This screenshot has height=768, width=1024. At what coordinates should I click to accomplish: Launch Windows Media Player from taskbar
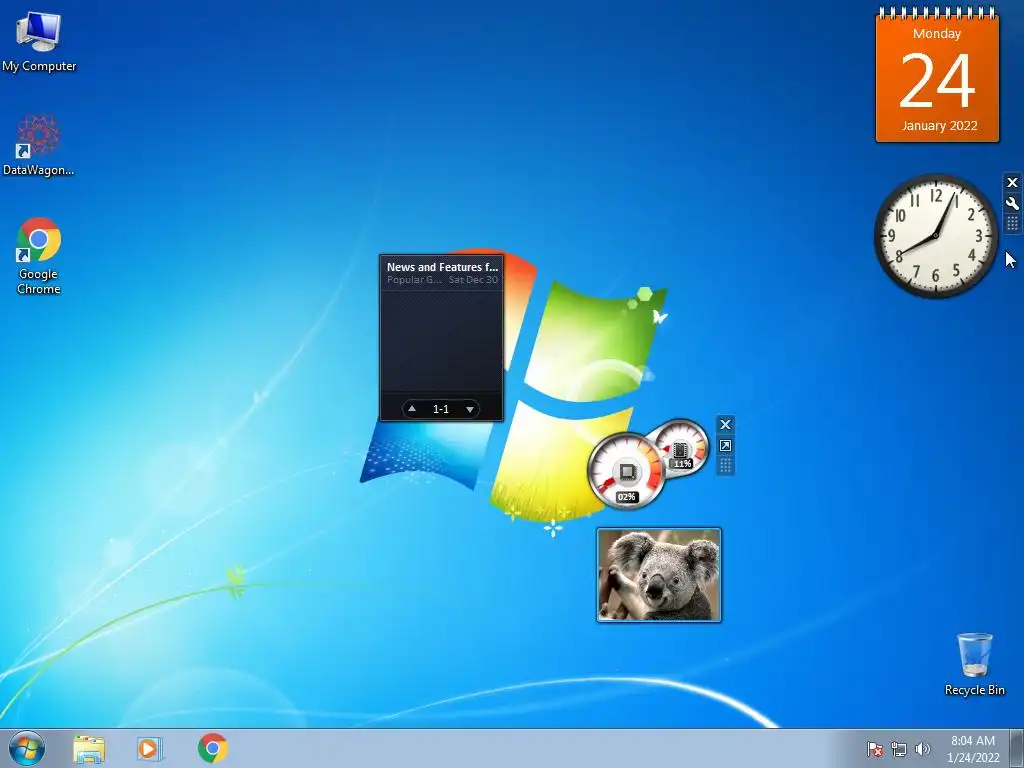tap(150, 748)
